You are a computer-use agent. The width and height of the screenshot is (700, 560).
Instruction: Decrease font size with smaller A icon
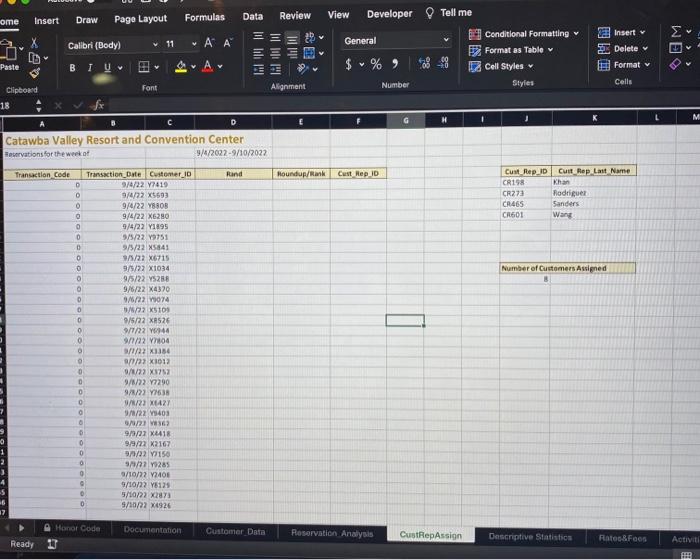tap(228, 43)
